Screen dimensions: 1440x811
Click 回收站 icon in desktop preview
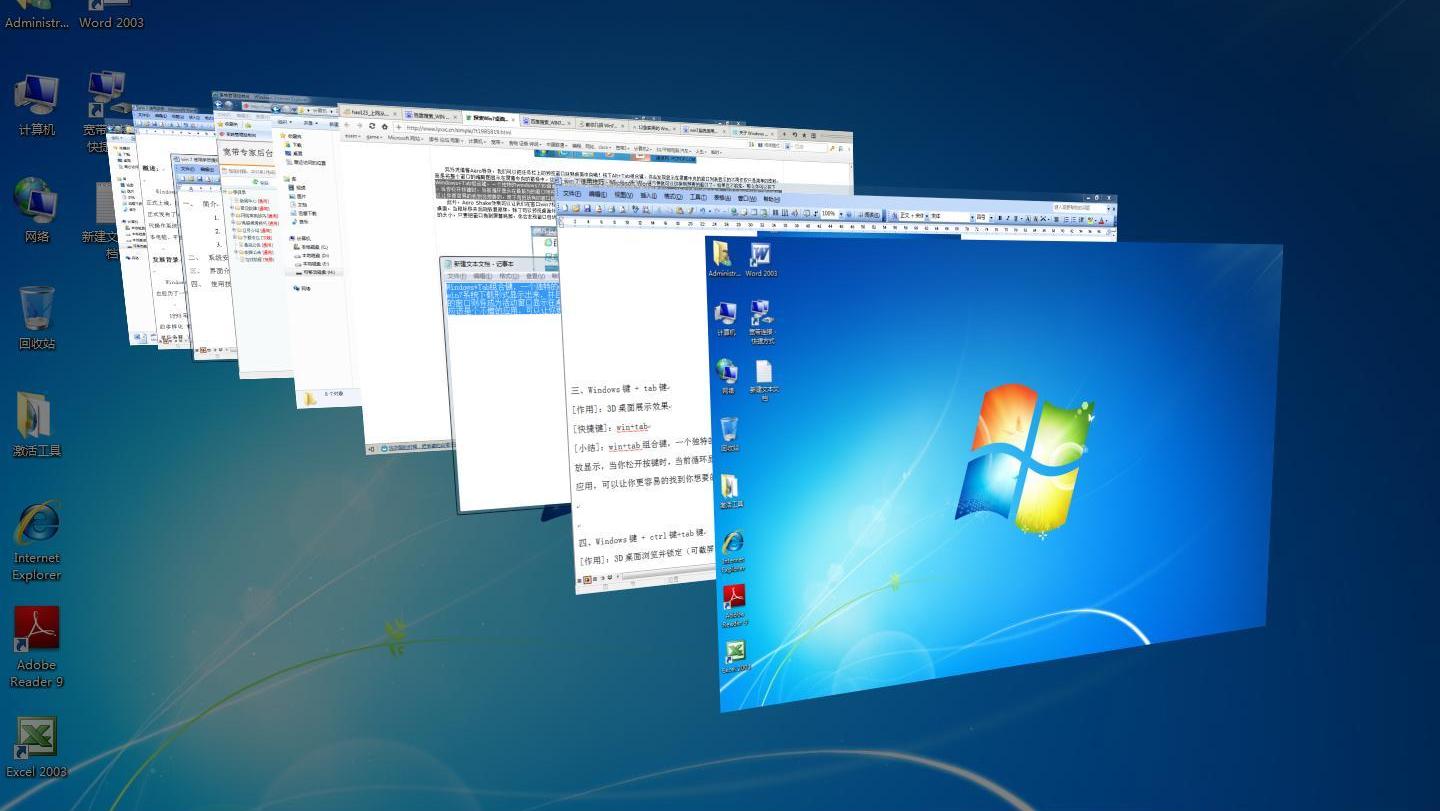coord(729,435)
